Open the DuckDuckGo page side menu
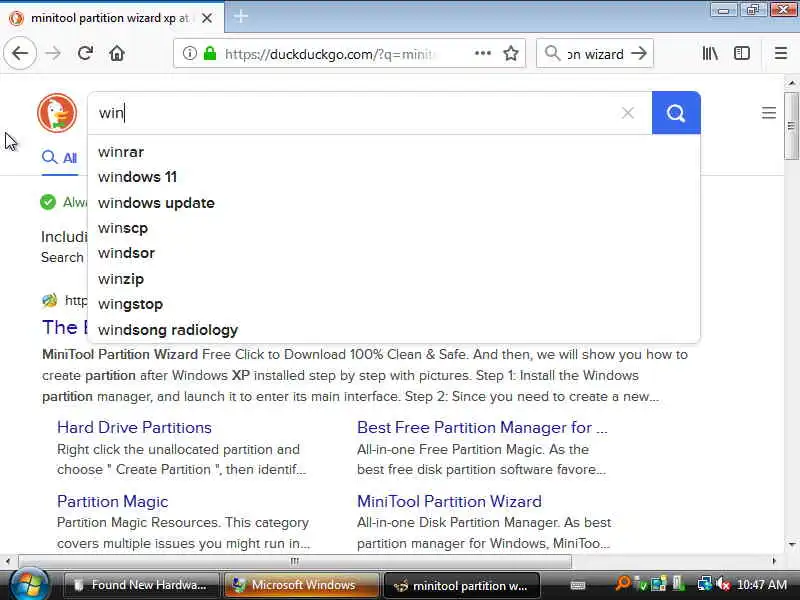Viewport: 800px width, 600px height. pyautogui.click(x=768, y=113)
